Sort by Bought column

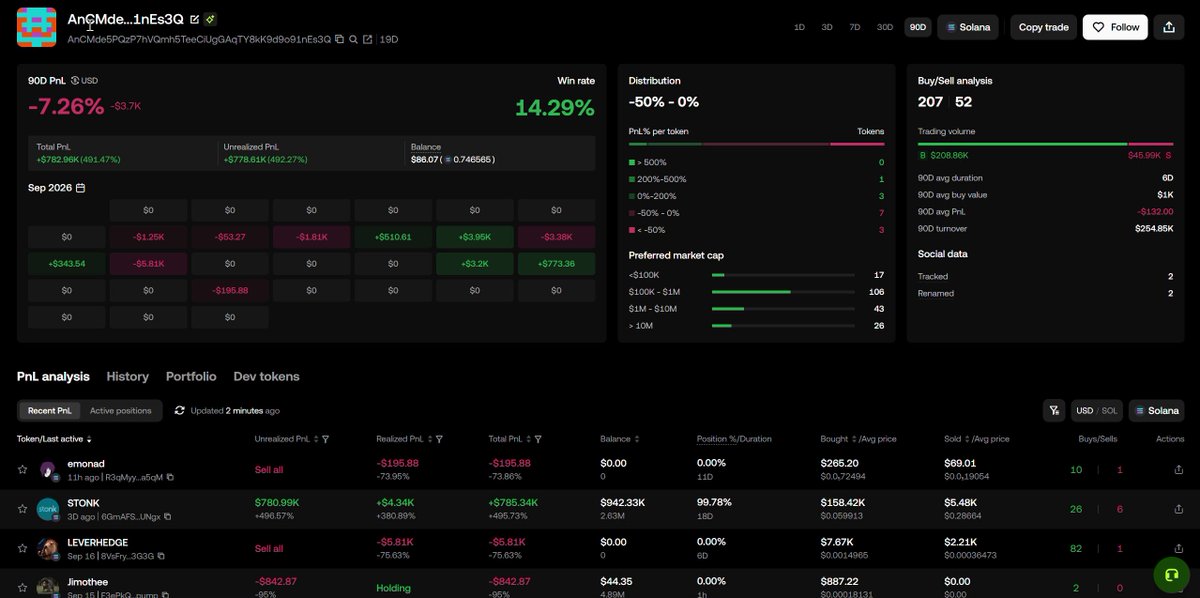(853, 439)
